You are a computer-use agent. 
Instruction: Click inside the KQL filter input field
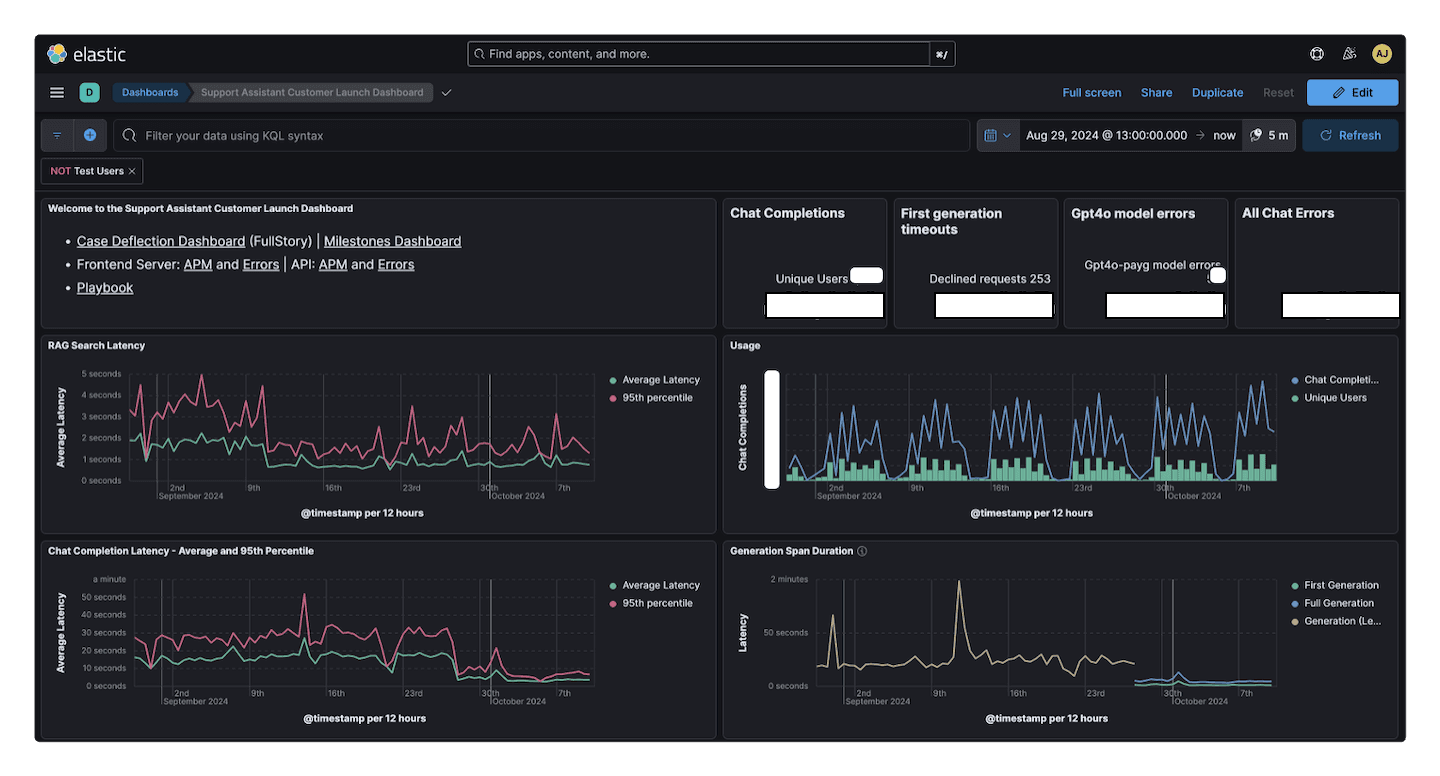tap(400, 135)
